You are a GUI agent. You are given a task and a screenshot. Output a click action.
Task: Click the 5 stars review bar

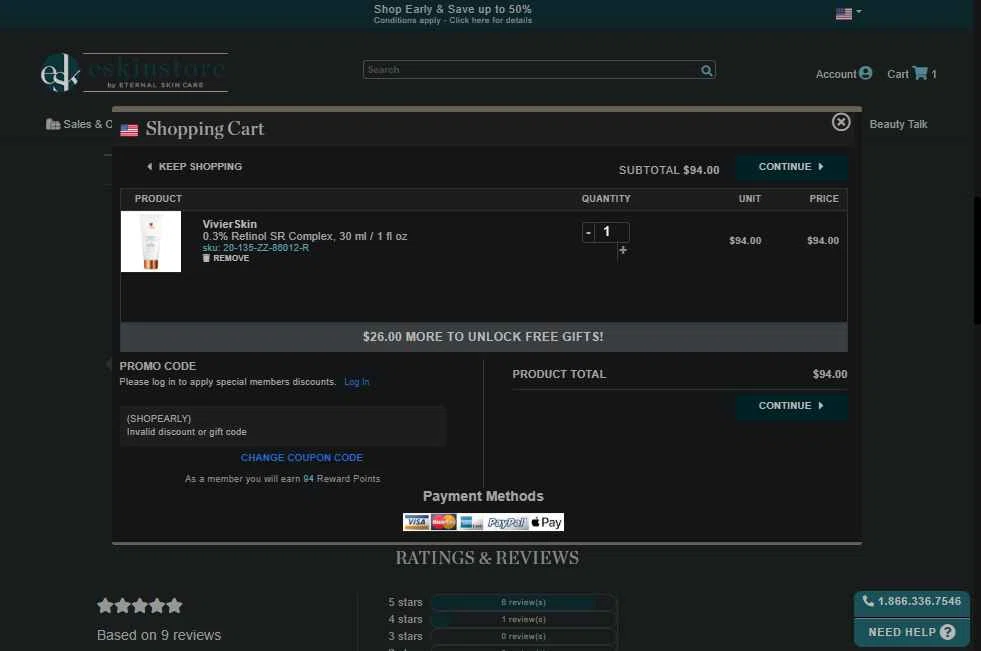pos(523,602)
